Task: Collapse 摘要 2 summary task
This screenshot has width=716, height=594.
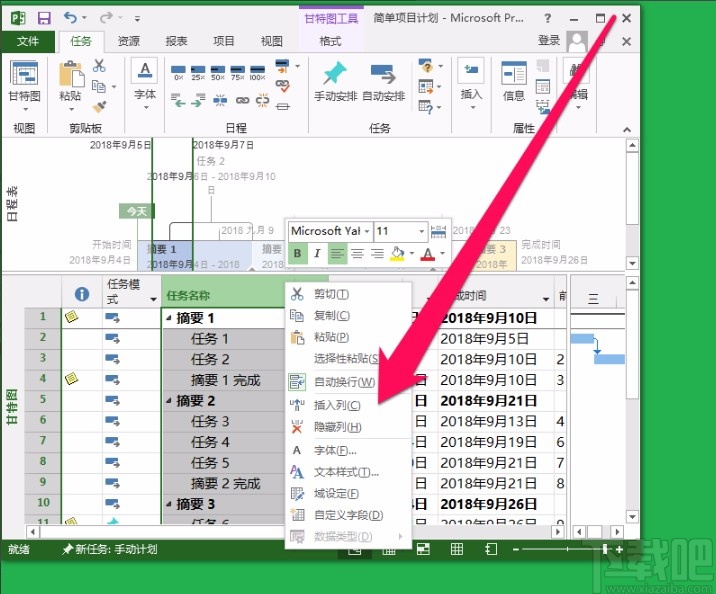Action: (168, 401)
